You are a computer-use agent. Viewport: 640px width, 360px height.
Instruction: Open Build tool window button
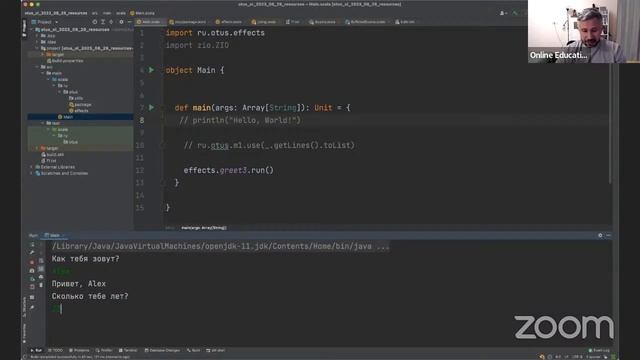[193, 350]
